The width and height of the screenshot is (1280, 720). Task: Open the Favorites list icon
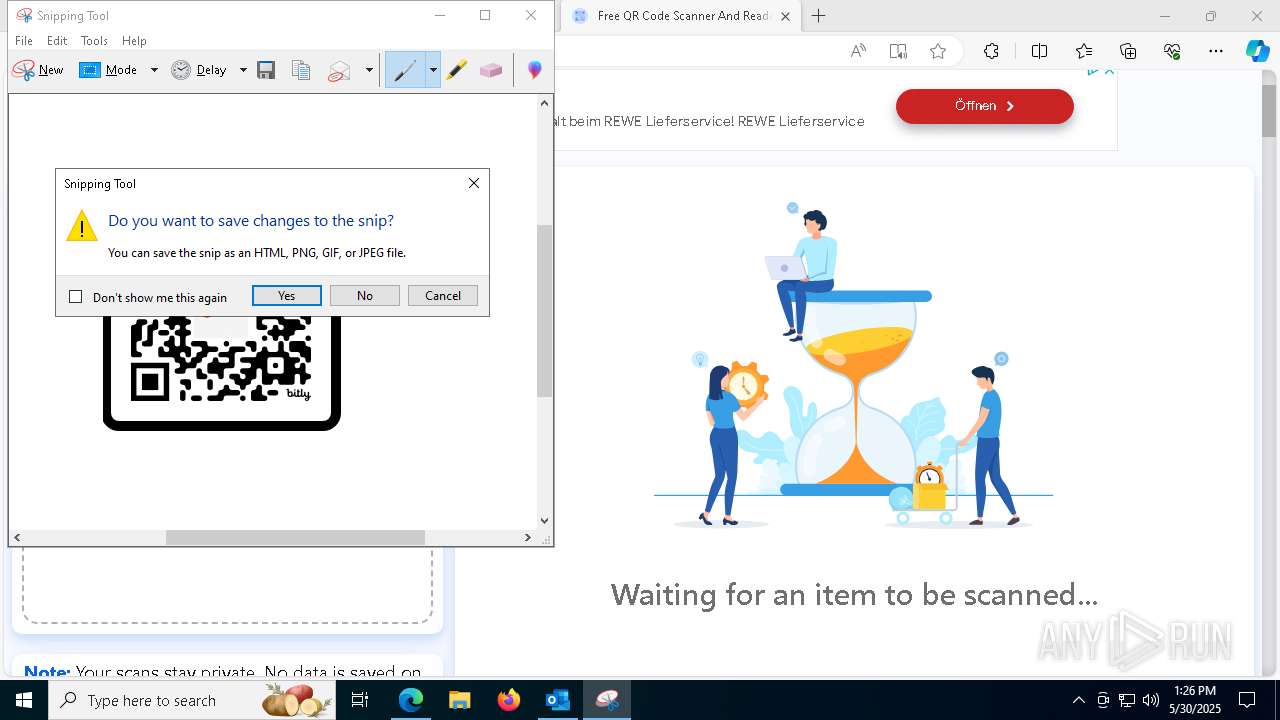coord(1084,52)
